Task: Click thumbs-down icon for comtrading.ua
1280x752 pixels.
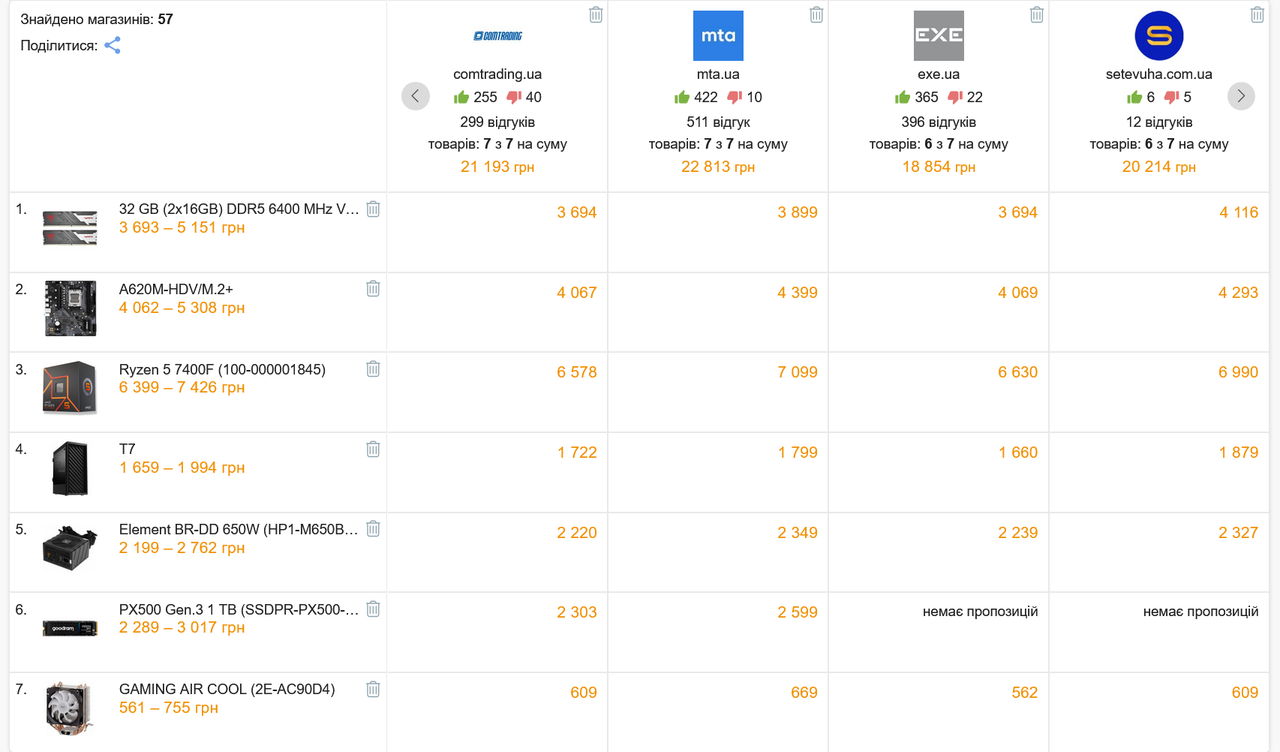Action: coord(514,97)
